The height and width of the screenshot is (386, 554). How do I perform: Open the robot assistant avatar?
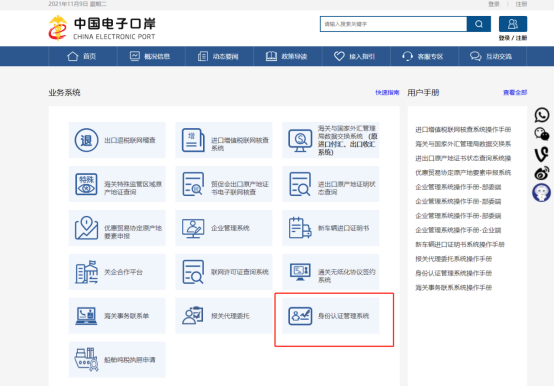point(541,193)
